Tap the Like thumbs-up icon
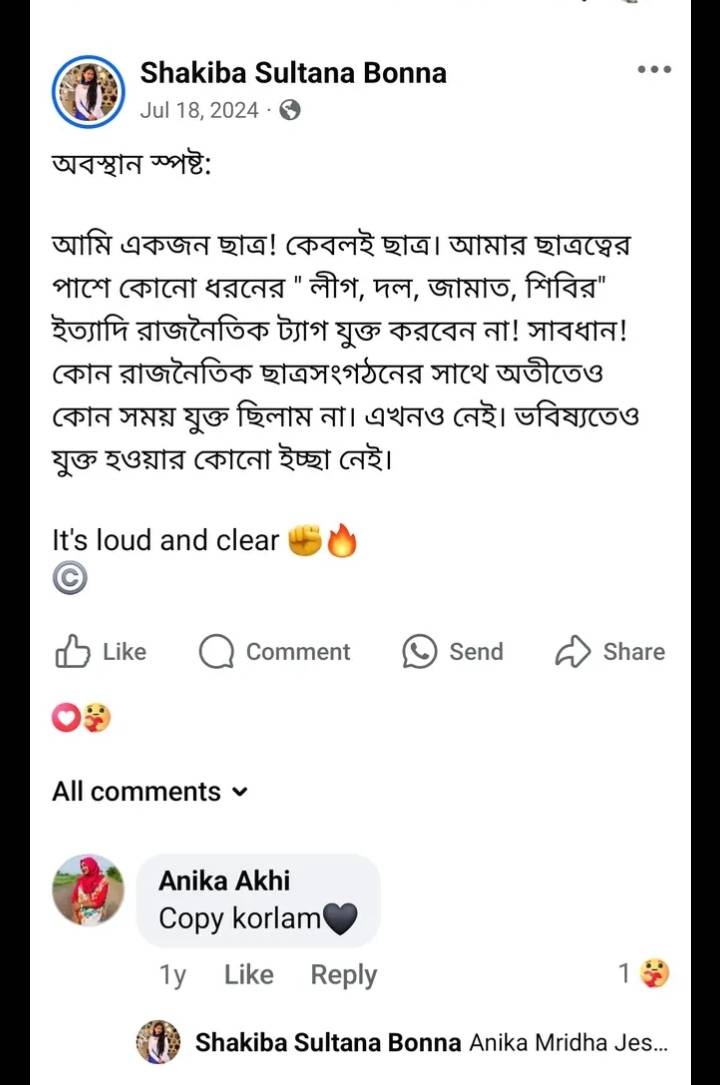Viewport: 720px width, 1085px height. point(73,652)
